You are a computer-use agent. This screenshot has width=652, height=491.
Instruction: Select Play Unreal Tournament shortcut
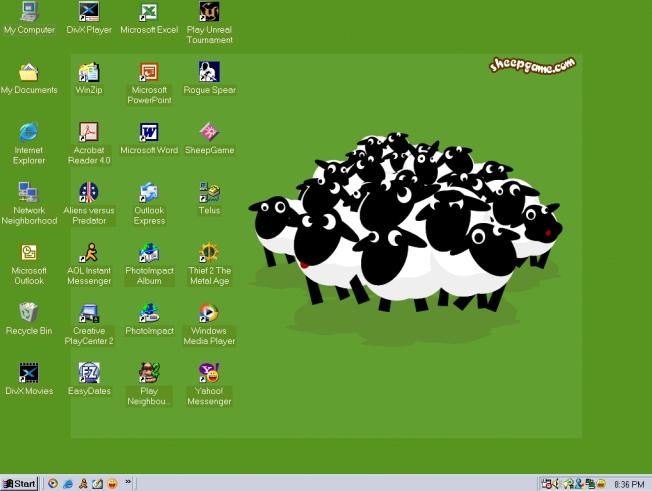pyautogui.click(x=209, y=23)
